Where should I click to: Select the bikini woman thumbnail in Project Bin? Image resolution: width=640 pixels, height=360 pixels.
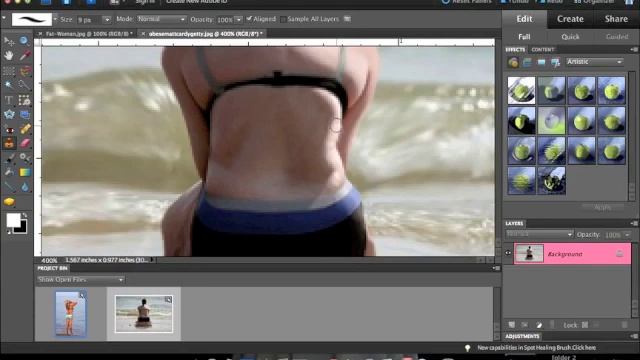71,313
